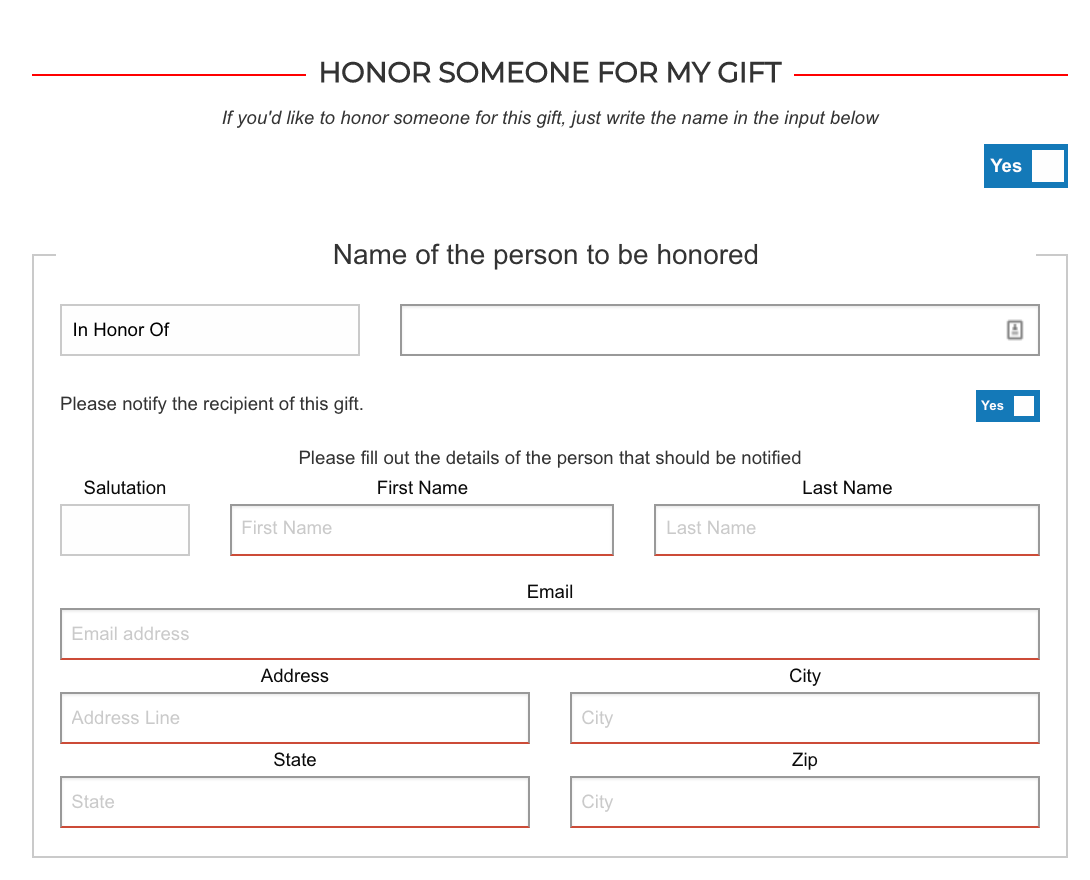Open the In Honor Of dropdown

210,330
